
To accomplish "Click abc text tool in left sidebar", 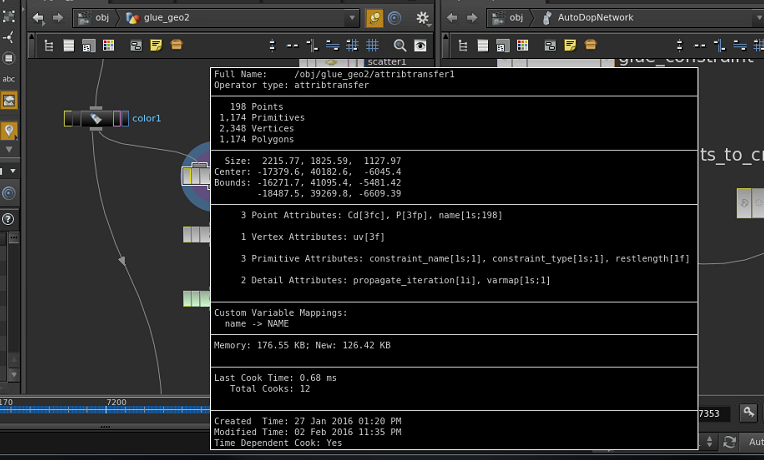I will tap(9, 79).
